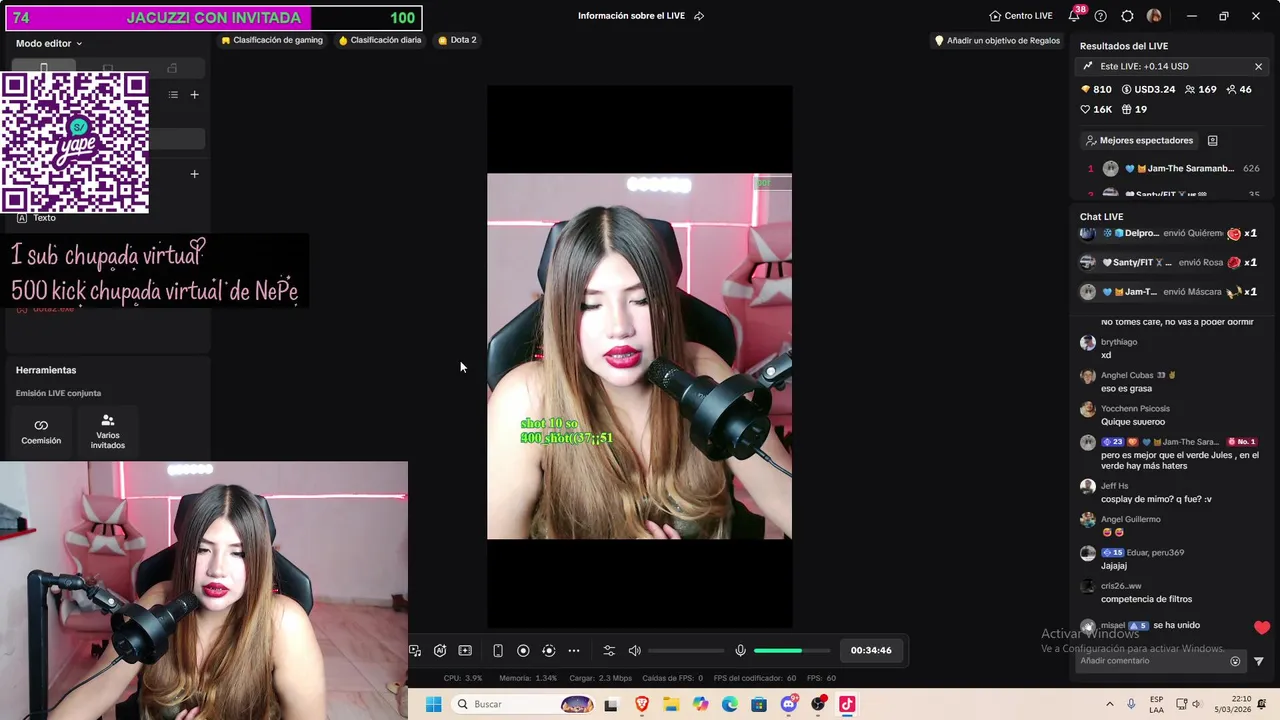Open the profile avatar in title bar
Screen dimensions: 1280x720
1154,16
